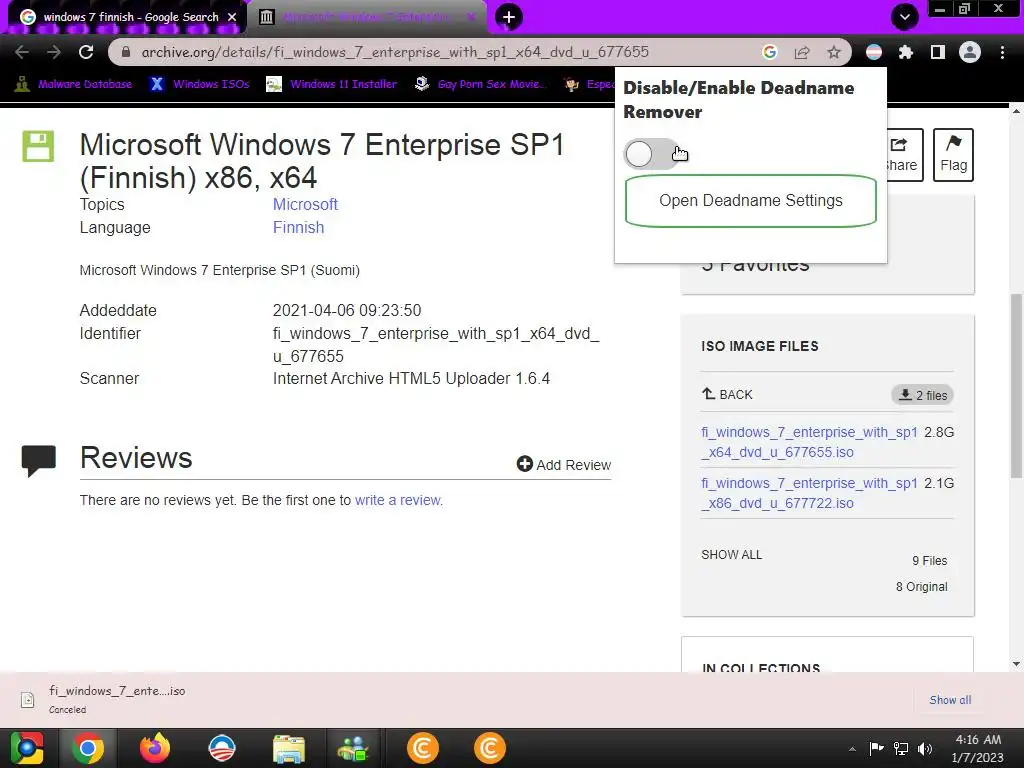Add a review with Add Review
The height and width of the screenshot is (768, 1024).
(x=564, y=464)
